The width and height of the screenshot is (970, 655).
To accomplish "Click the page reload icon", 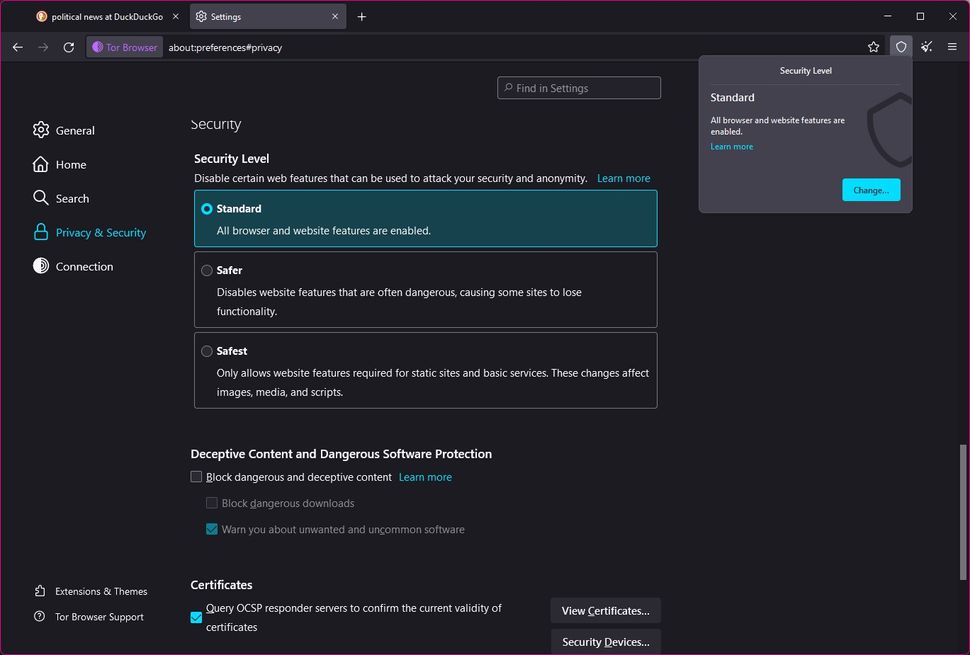I will (68, 47).
